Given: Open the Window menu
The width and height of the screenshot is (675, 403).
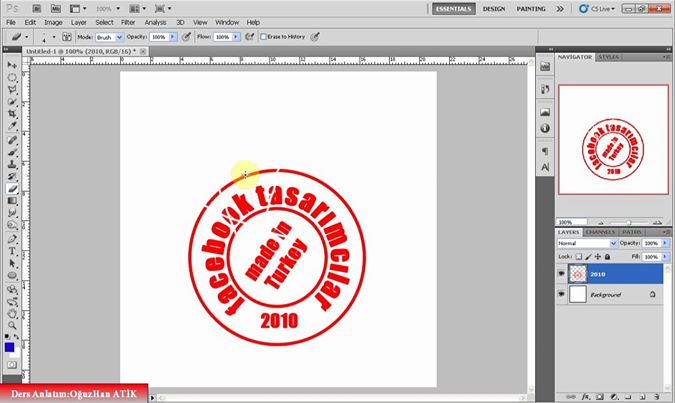Looking at the screenshot, I should click(227, 22).
